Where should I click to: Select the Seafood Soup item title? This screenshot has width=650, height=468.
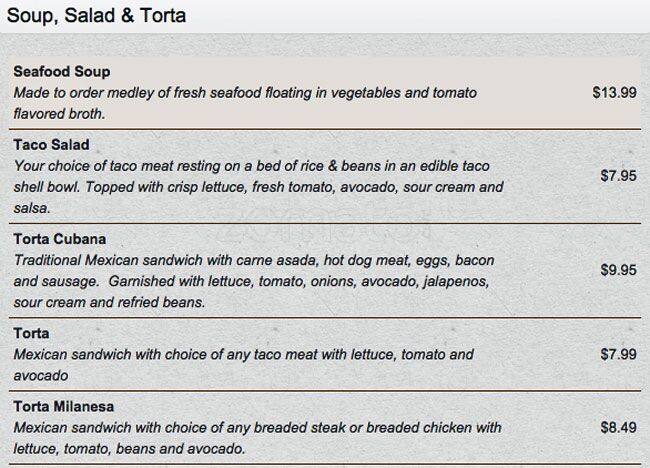pyautogui.click(x=62, y=73)
